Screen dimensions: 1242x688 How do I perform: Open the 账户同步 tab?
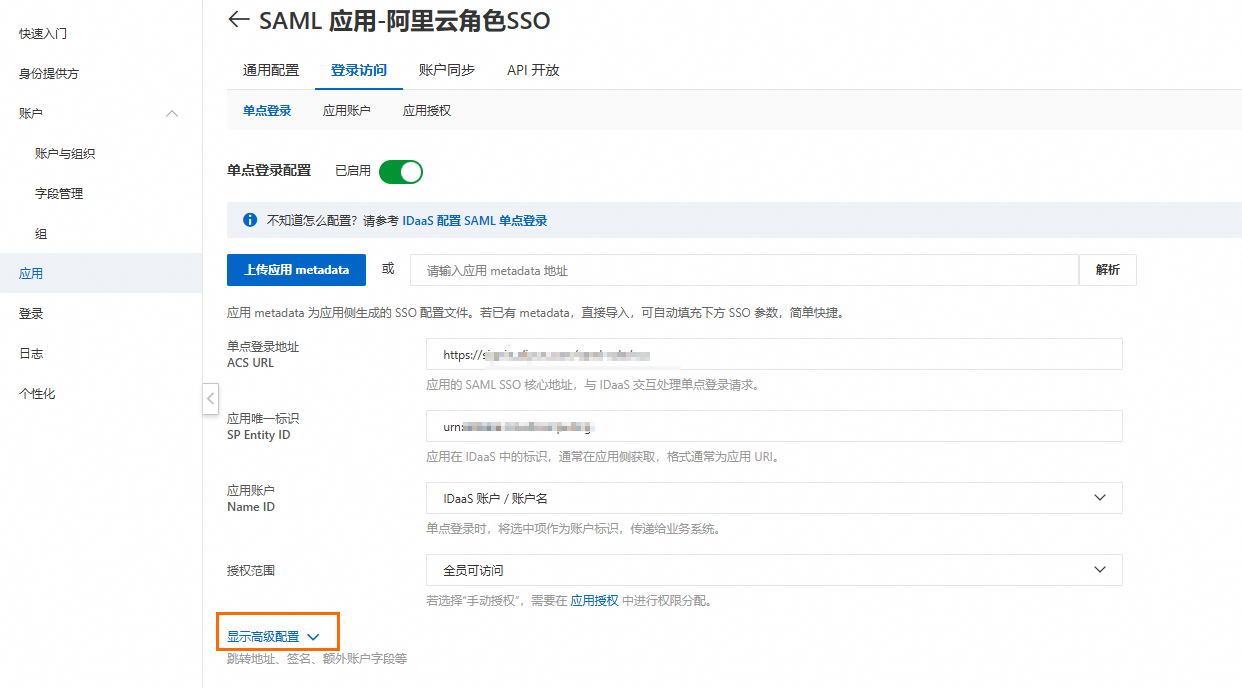tap(447, 70)
